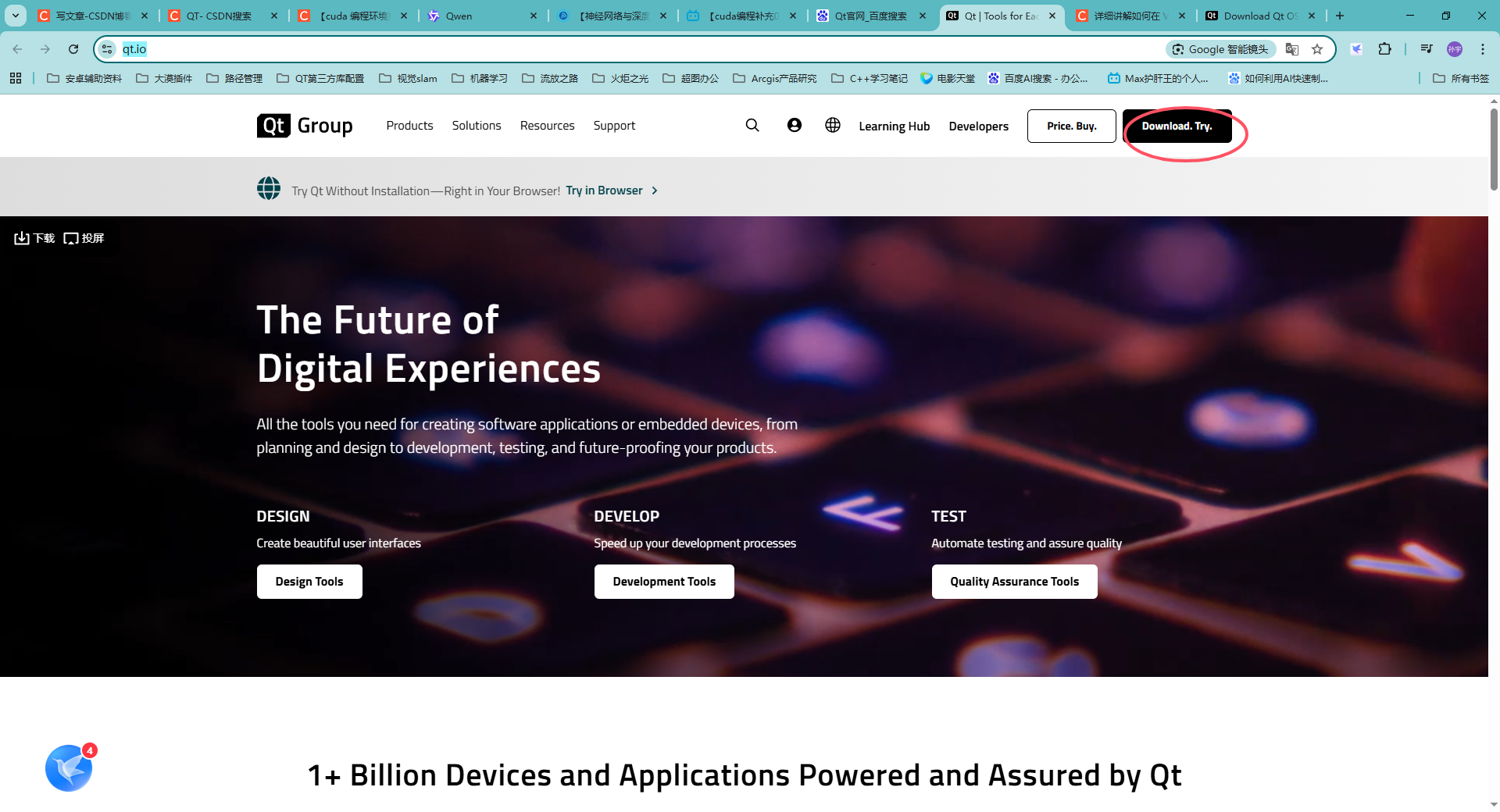Click the 下载 download overlay icon

tap(34, 238)
